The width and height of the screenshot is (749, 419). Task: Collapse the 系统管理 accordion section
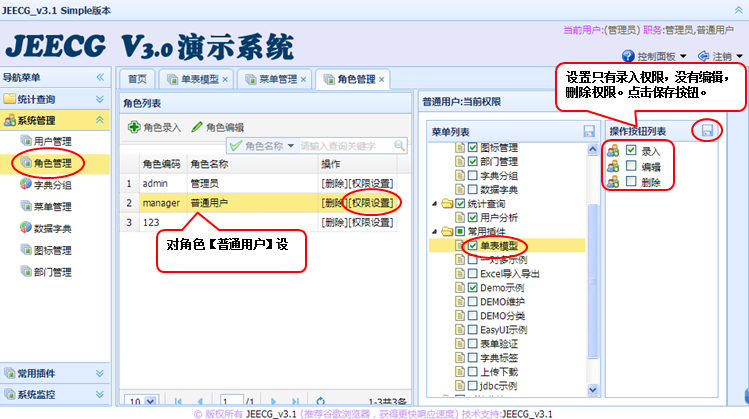pyautogui.click(x=100, y=120)
